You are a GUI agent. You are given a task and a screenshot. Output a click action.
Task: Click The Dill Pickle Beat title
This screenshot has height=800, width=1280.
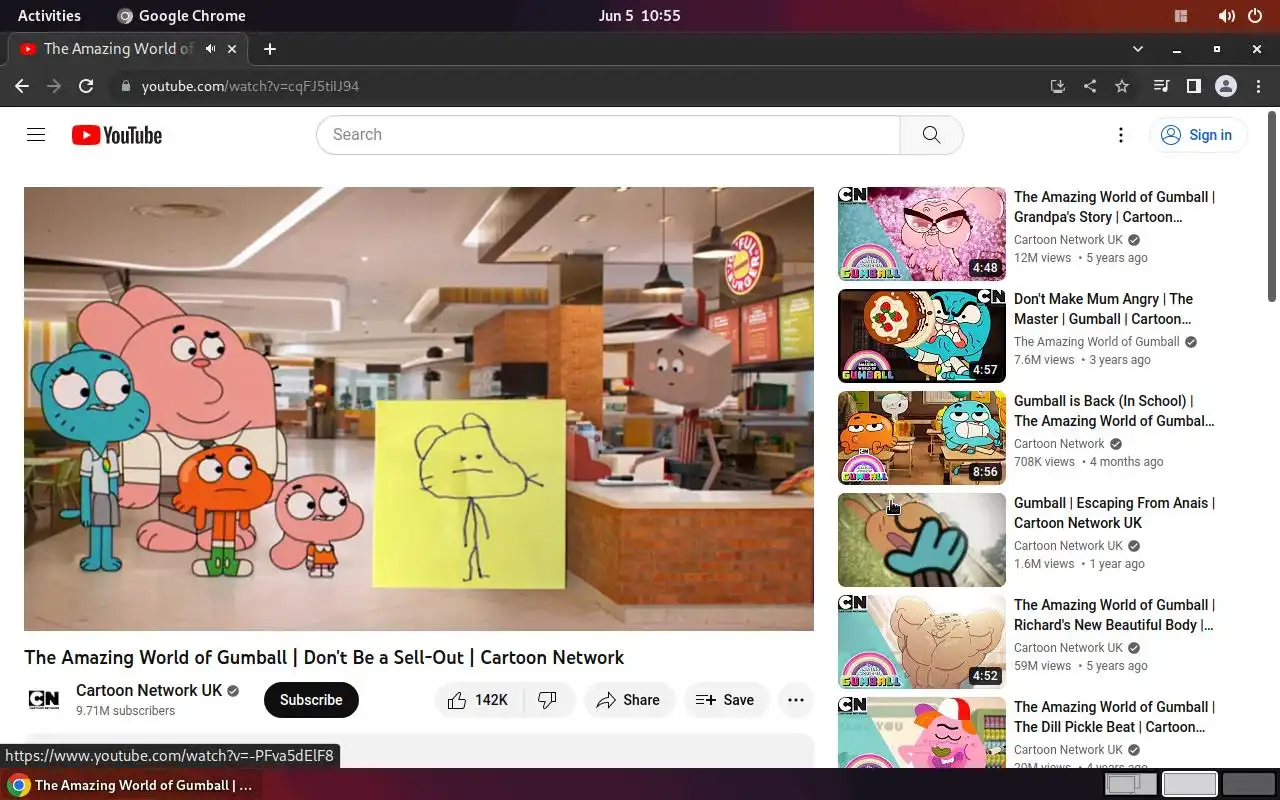pyautogui.click(x=1114, y=717)
